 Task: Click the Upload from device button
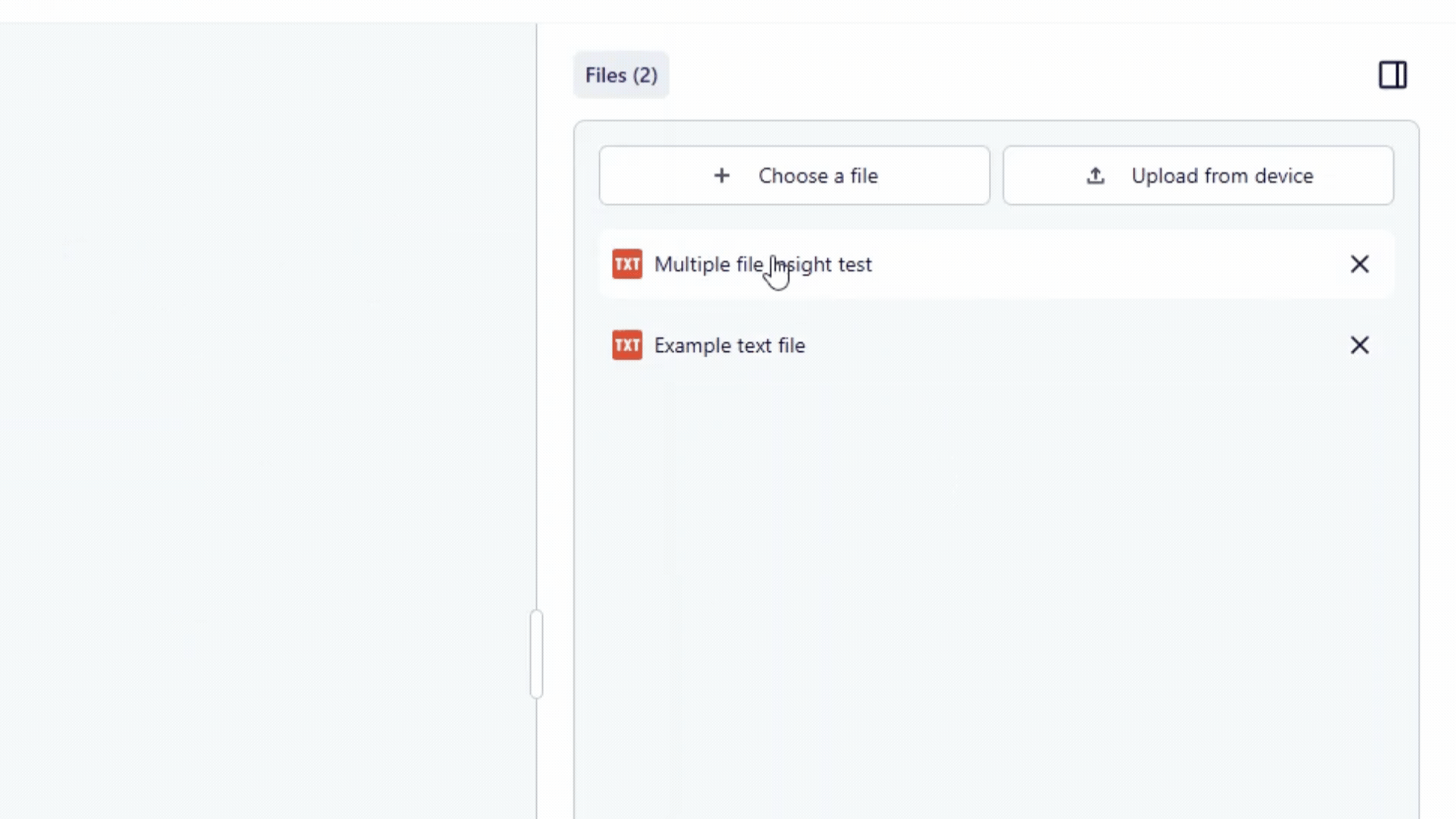[1198, 176]
